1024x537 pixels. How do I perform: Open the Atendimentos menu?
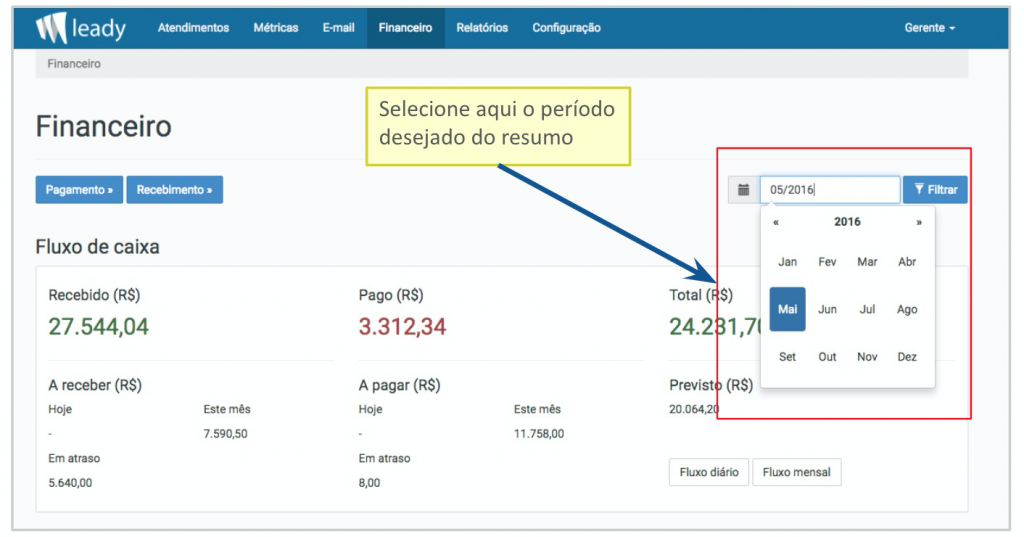193,27
